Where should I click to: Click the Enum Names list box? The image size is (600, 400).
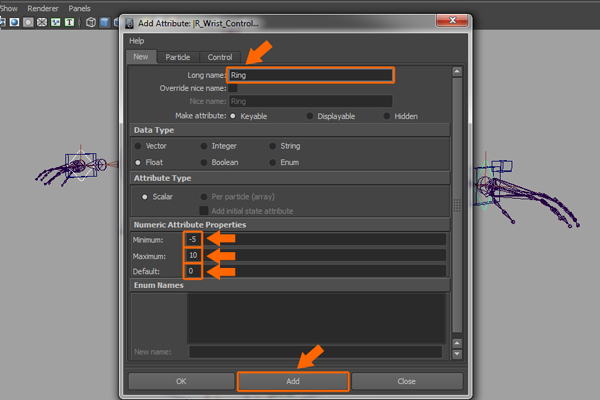pos(316,318)
